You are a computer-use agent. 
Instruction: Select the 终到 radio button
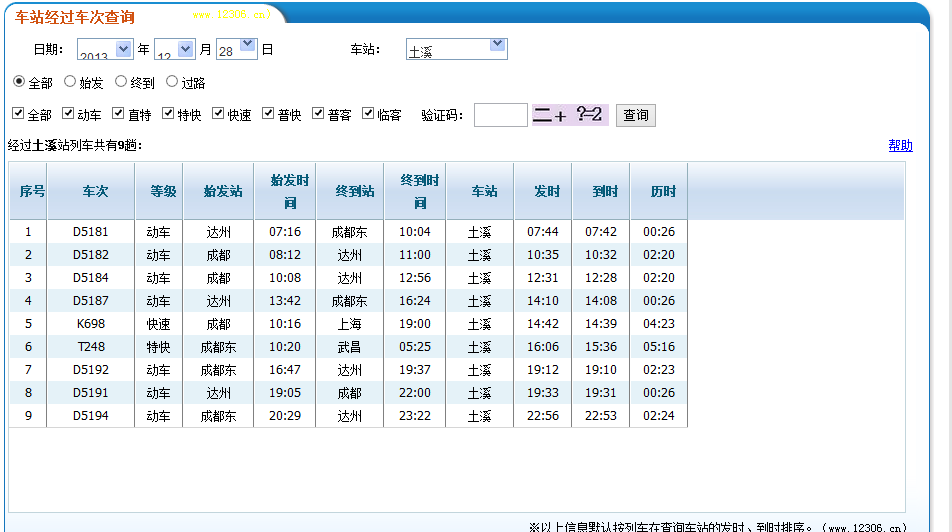tap(121, 82)
